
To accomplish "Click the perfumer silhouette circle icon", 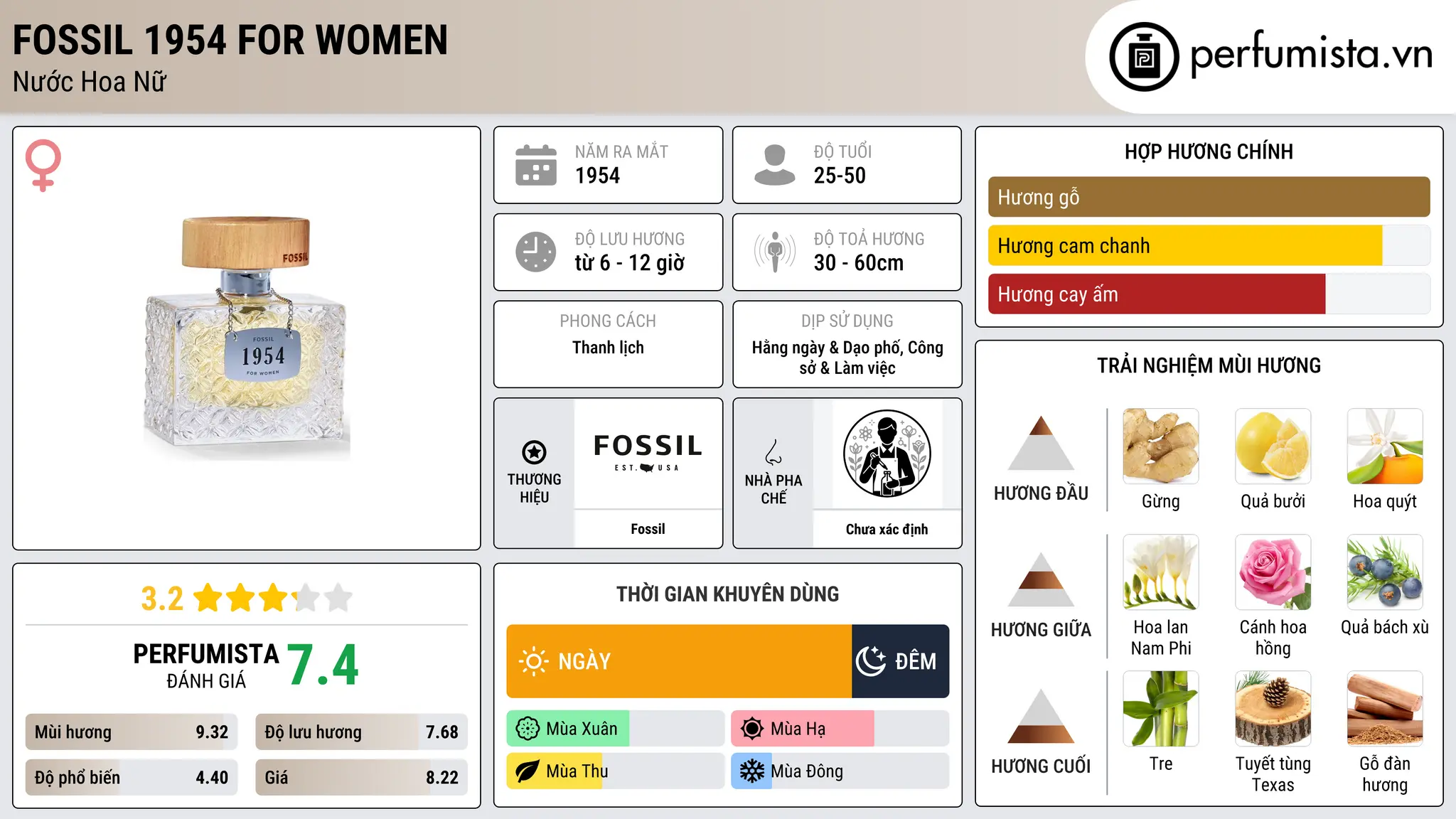I will pyautogui.click(x=887, y=454).
